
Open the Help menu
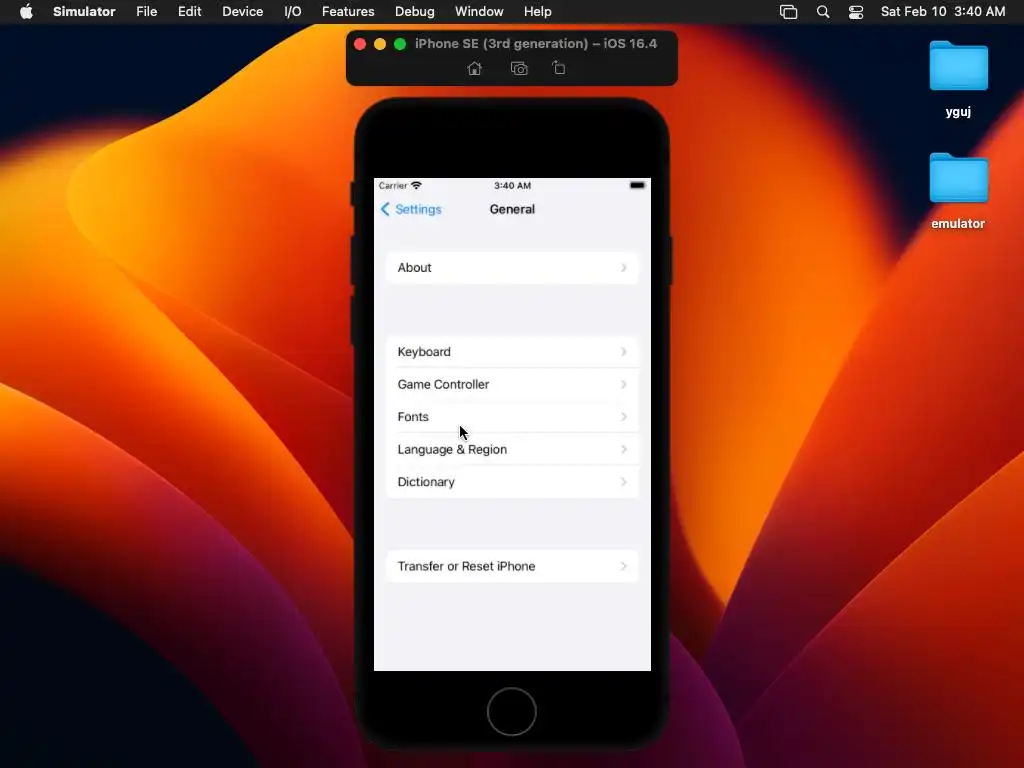(537, 12)
